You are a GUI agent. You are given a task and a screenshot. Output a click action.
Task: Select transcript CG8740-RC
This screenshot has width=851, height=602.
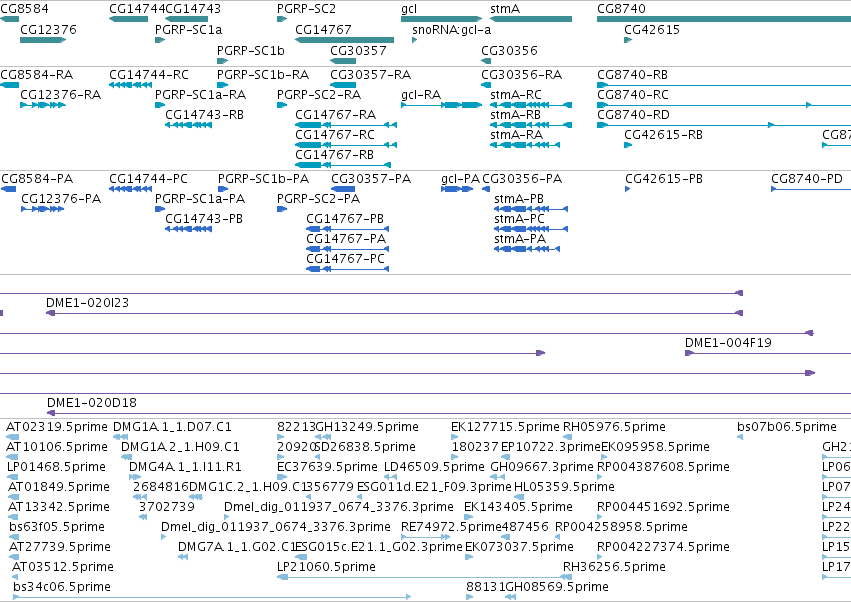pos(633,94)
